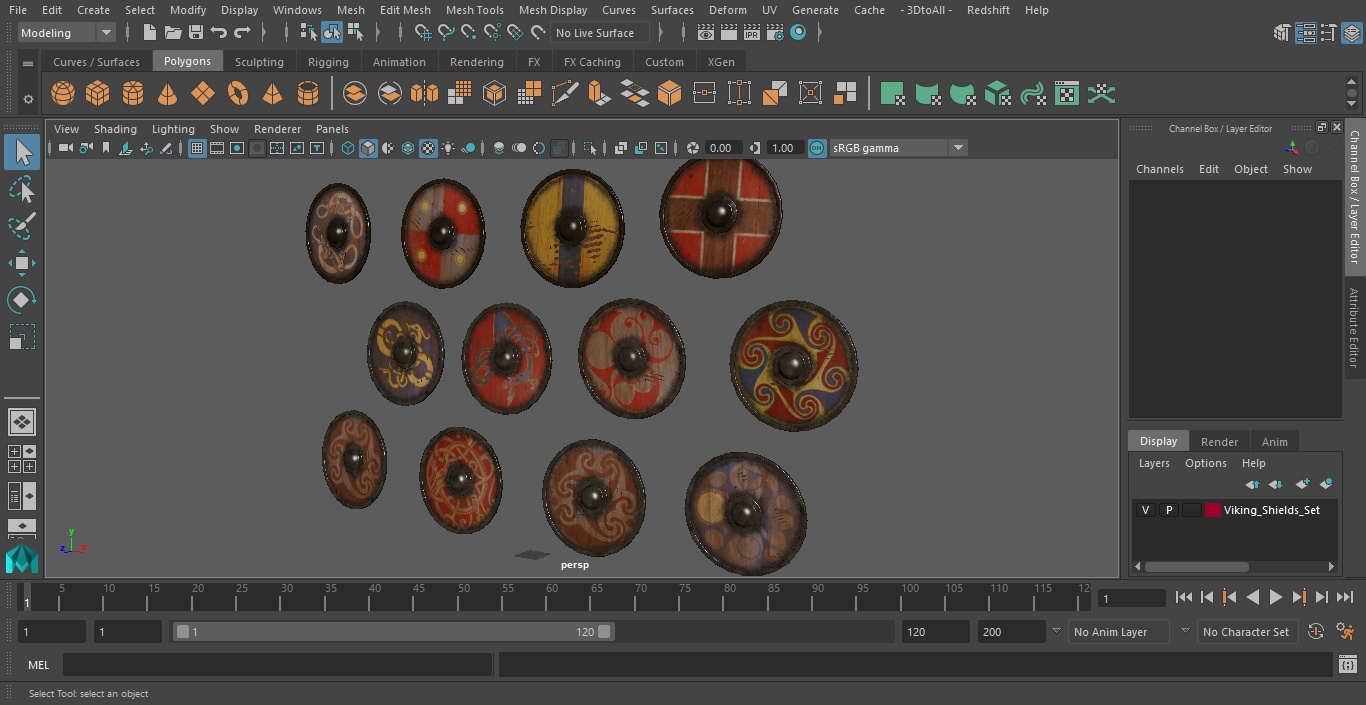Toggle textured display in the viewport toolbar
The width and height of the screenshot is (1366, 705).
click(428, 148)
